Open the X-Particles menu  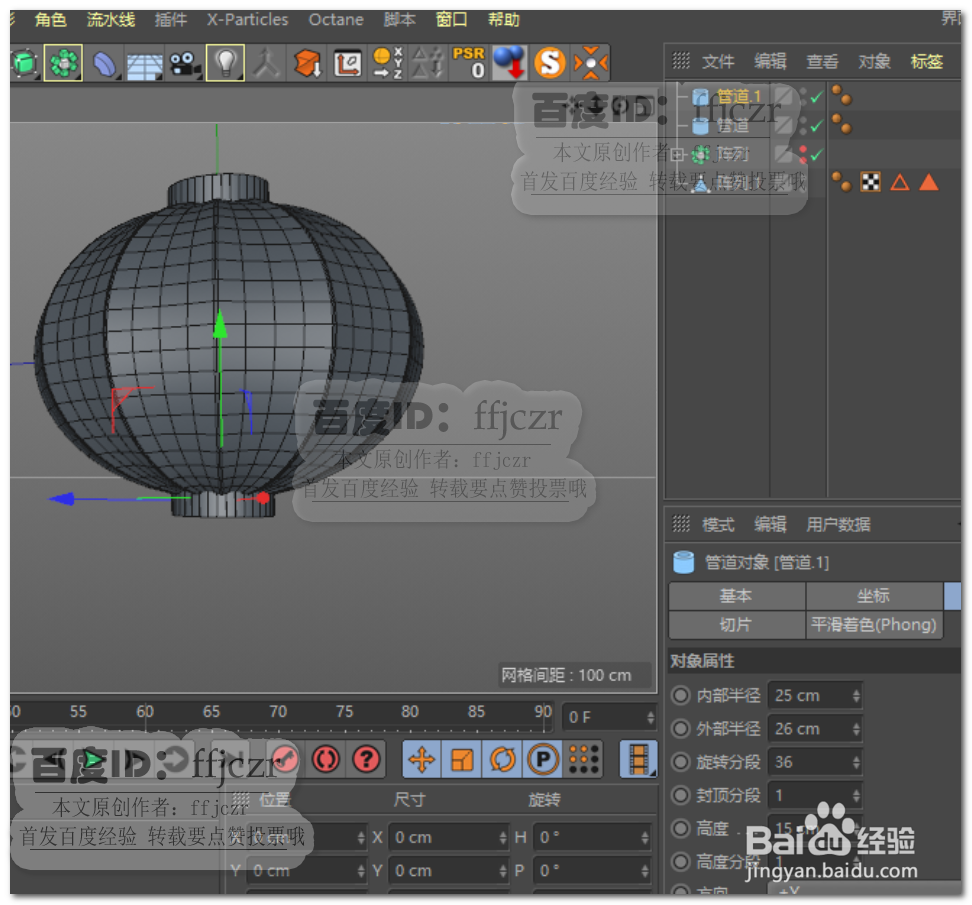click(x=247, y=20)
